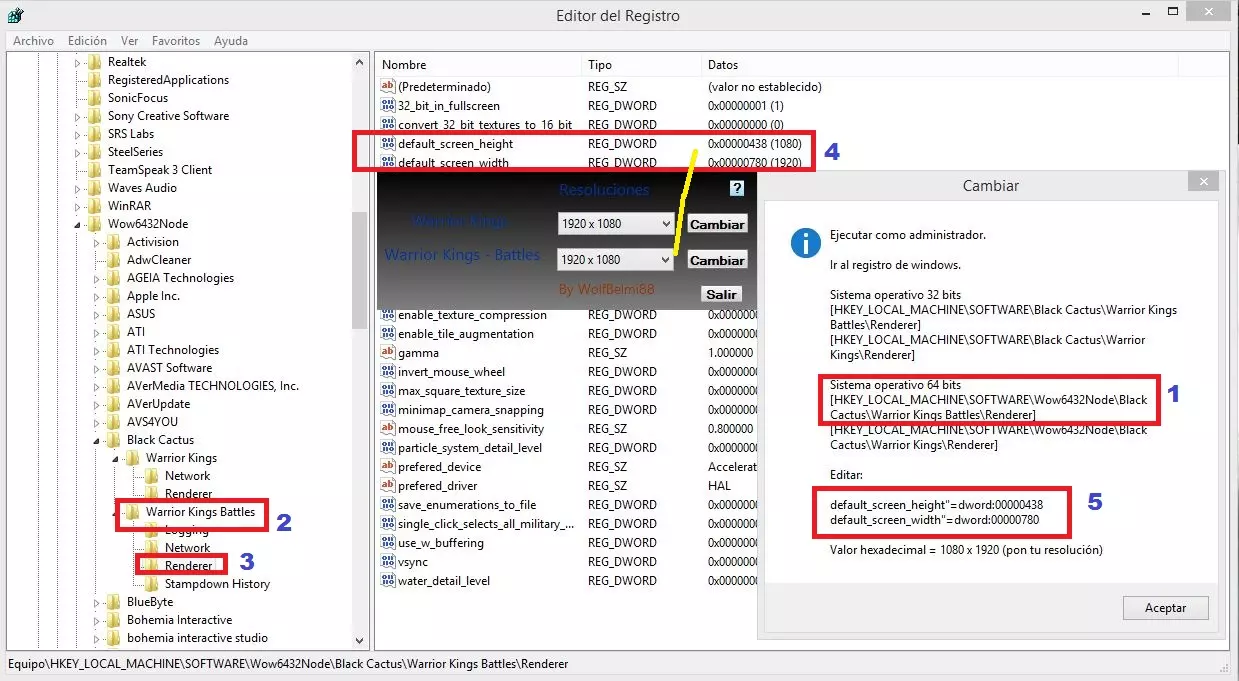Click the prefered_device string icon
The image size is (1239, 681).
(388, 467)
